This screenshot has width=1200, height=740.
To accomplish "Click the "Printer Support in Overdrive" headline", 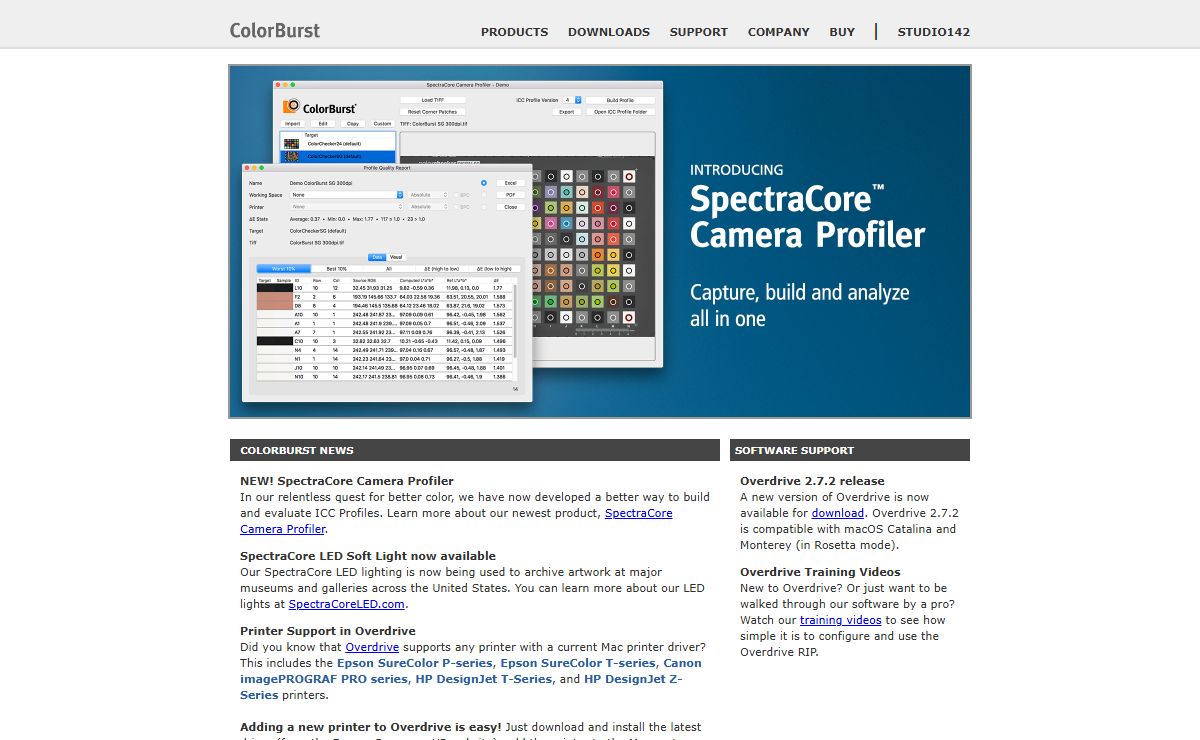I will coord(328,631).
